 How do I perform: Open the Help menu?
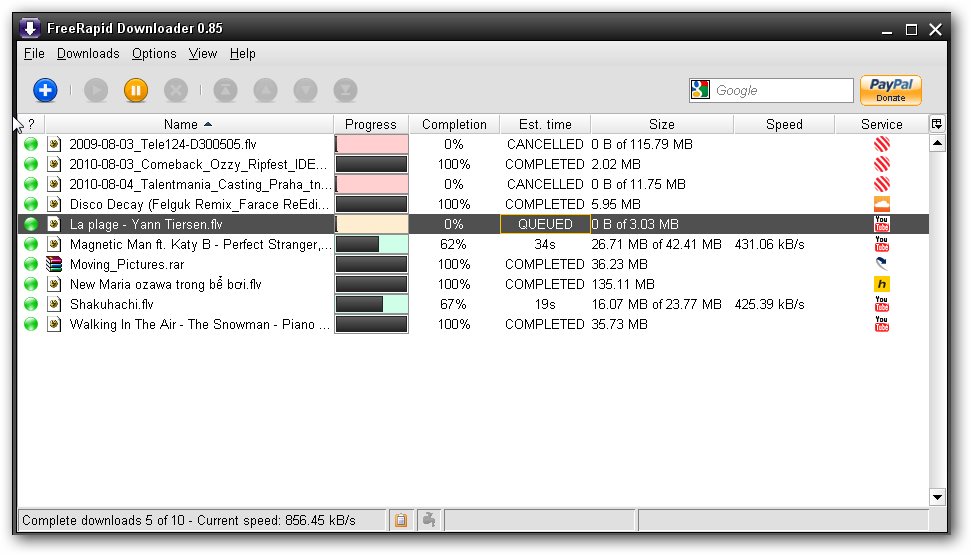click(243, 54)
